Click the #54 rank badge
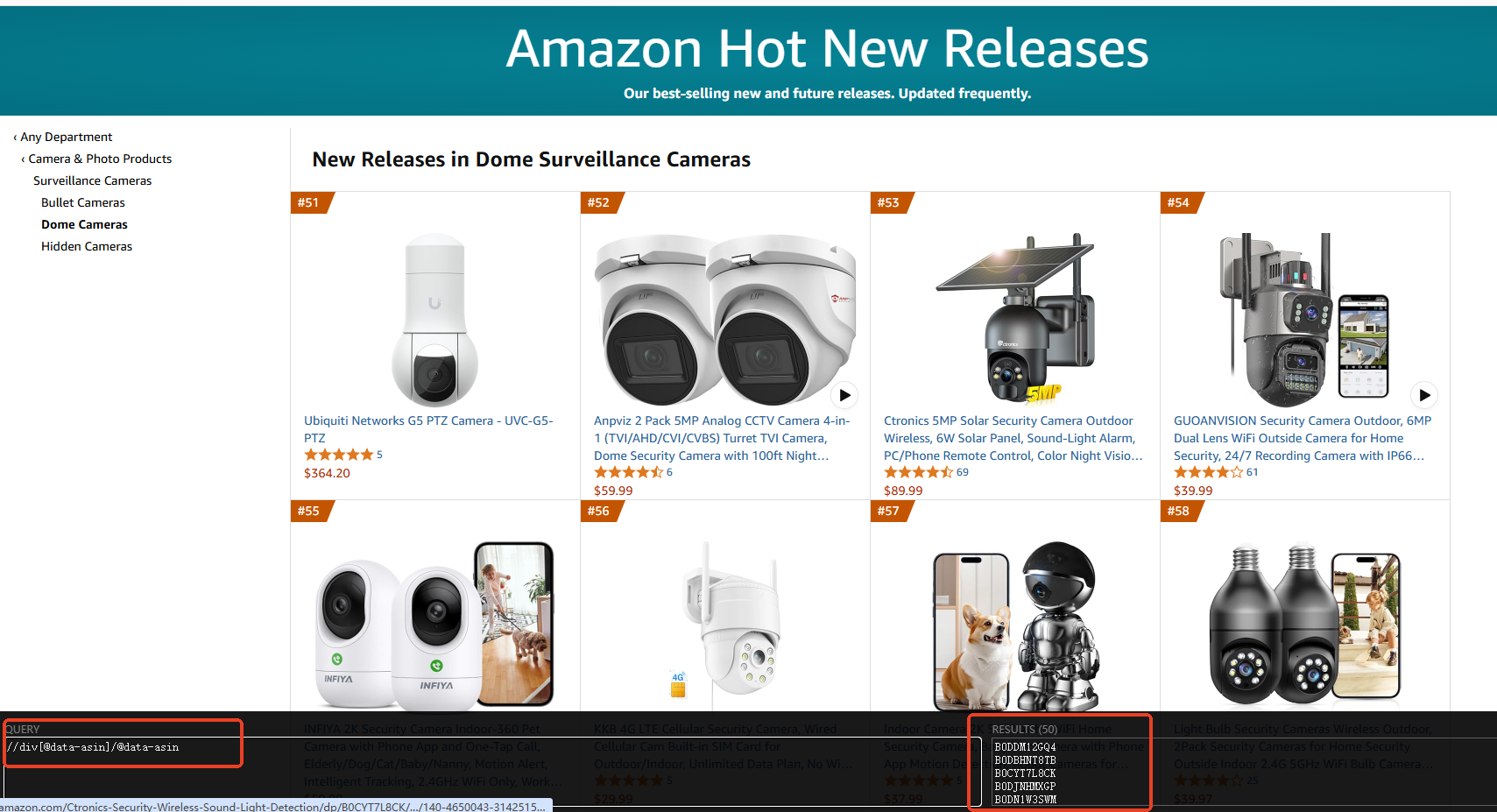1497x812 pixels. 1180,202
